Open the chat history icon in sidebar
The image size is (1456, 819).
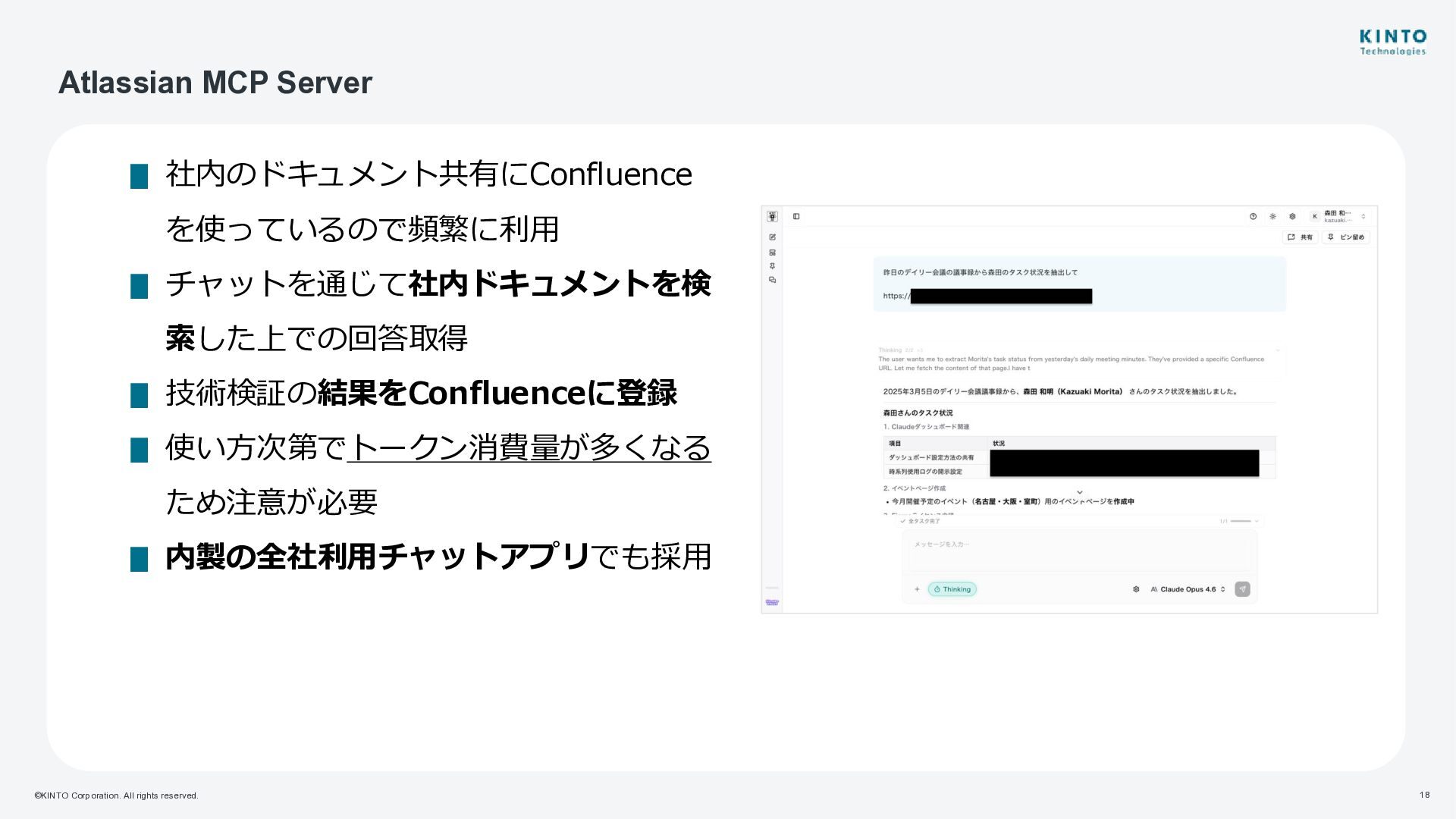[772, 280]
